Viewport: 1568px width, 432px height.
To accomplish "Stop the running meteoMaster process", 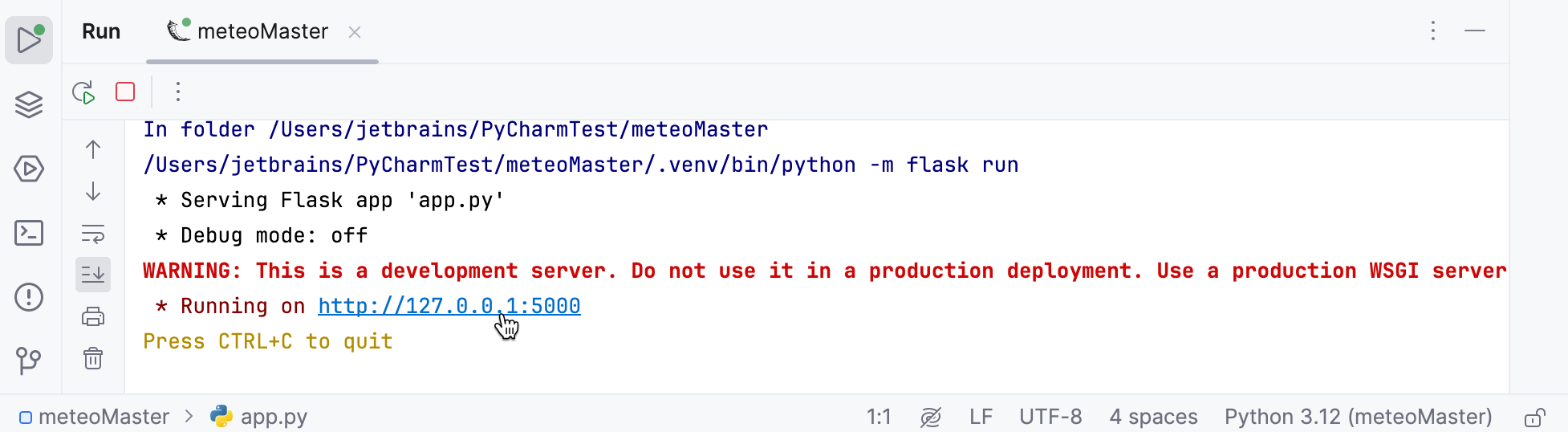I will tap(125, 92).
